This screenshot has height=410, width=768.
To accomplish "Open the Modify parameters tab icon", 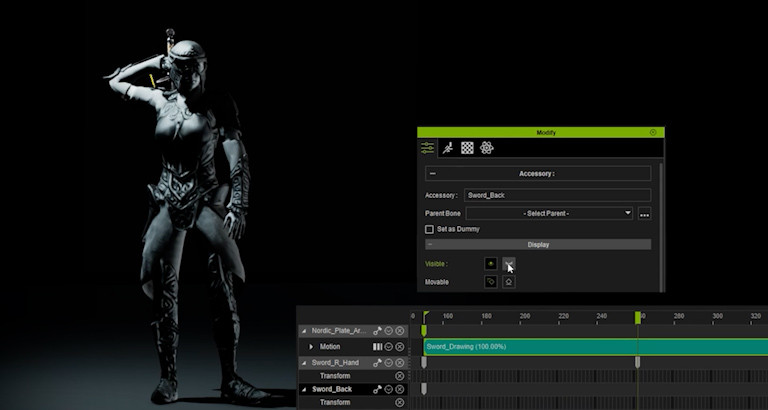I will point(428,148).
